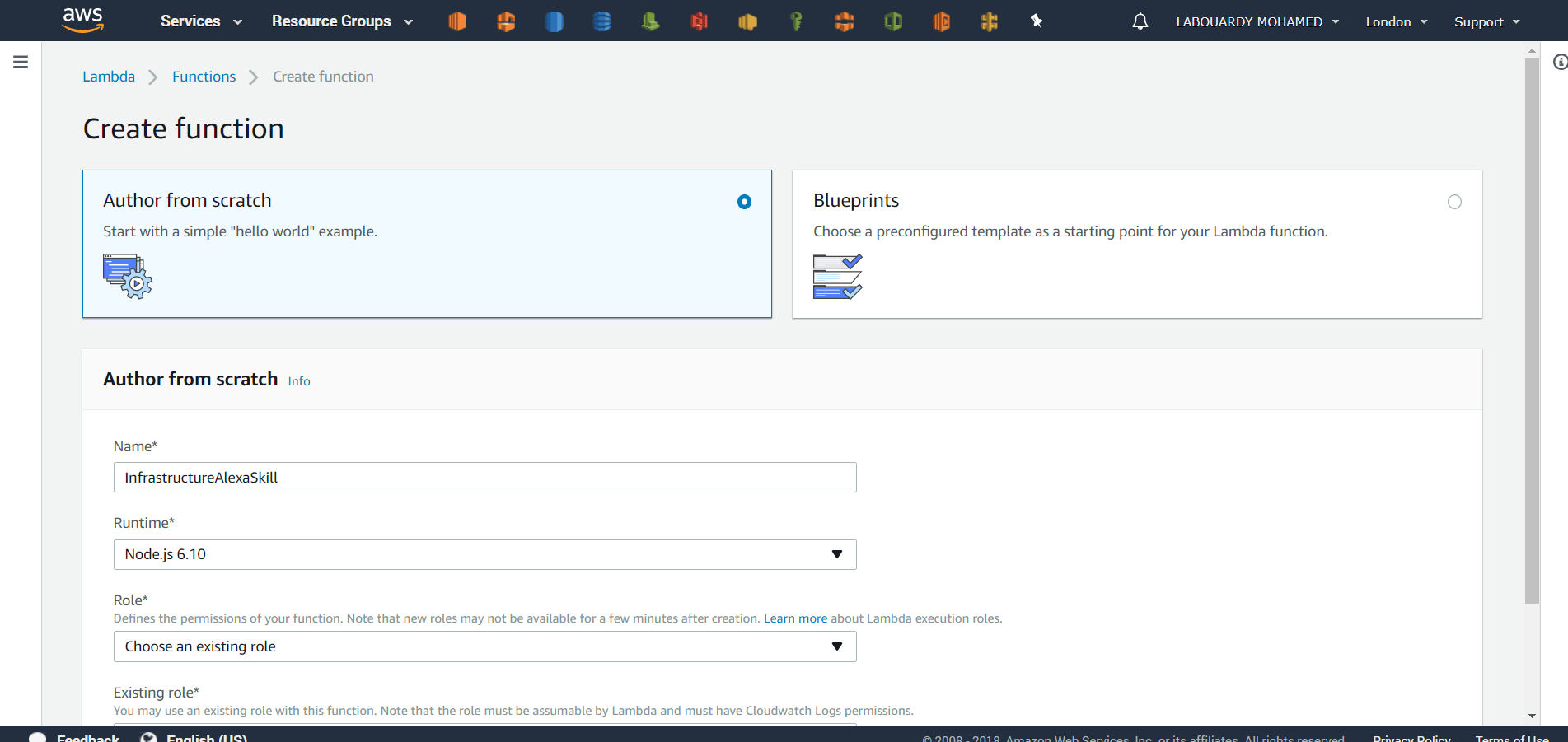Open the orange play-arrow service shortcut icon
Image resolution: width=1568 pixels, height=742 pixels.
(x=941, y=21)
